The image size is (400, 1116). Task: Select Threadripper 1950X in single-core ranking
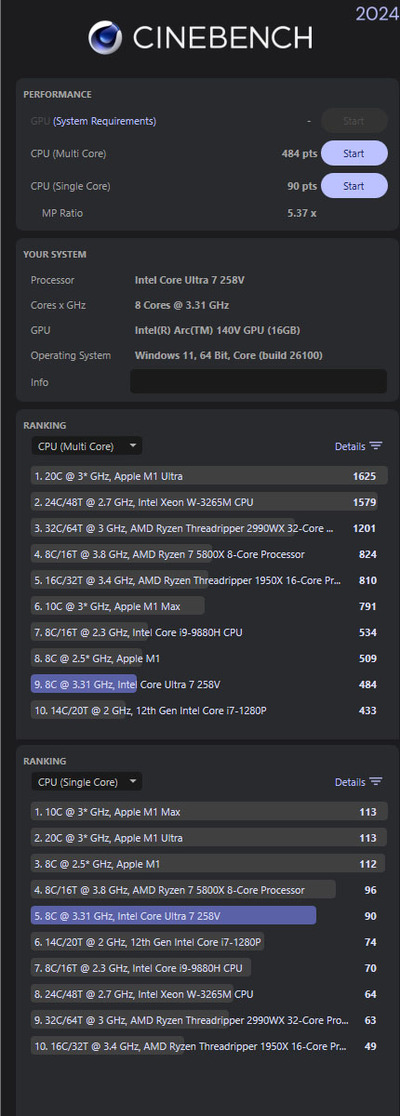pyautogui.click(x=209, y=1046)
